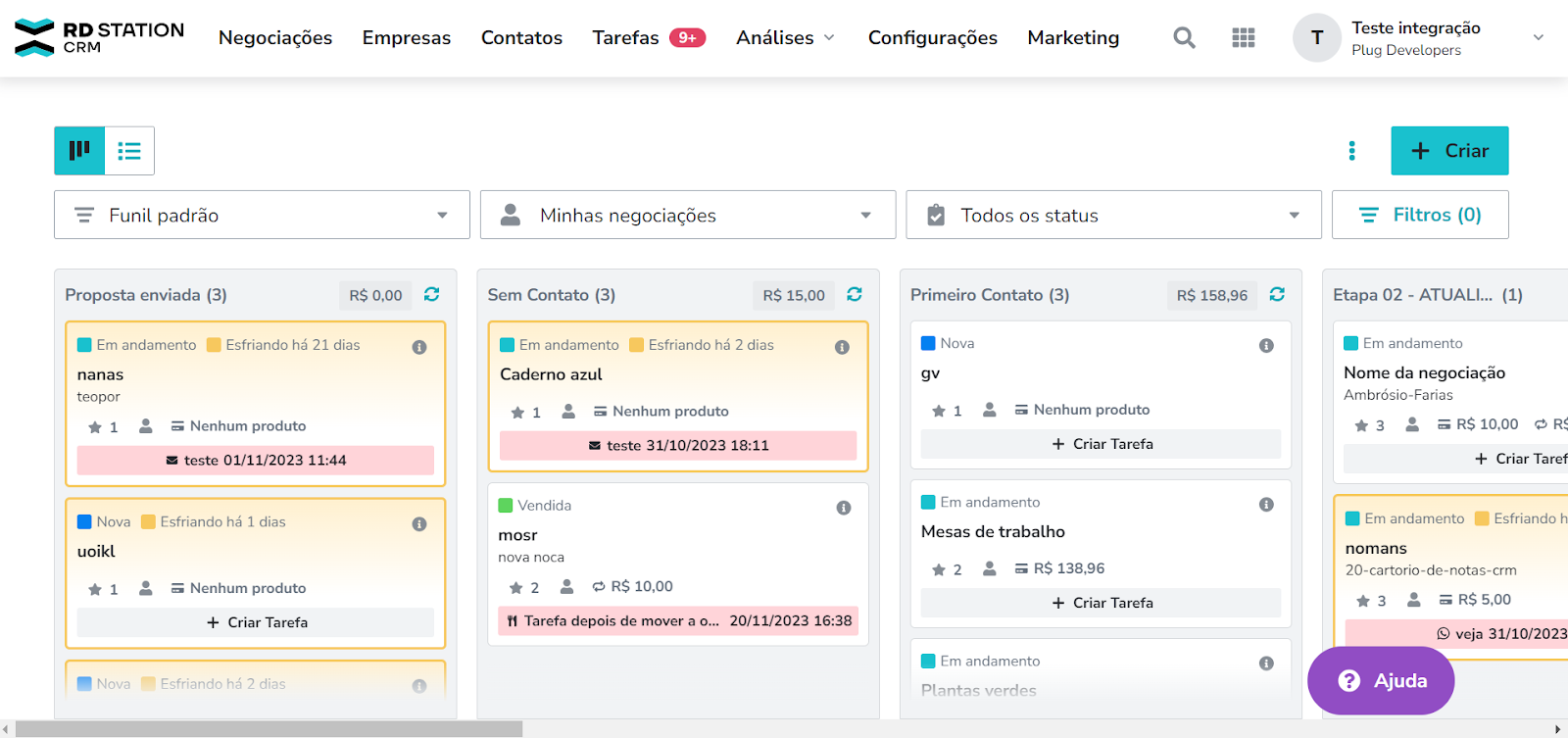The width and height of the screenshot is (1568, 738).
Task: Go to the Tarefas menu item
Action: 625,38
